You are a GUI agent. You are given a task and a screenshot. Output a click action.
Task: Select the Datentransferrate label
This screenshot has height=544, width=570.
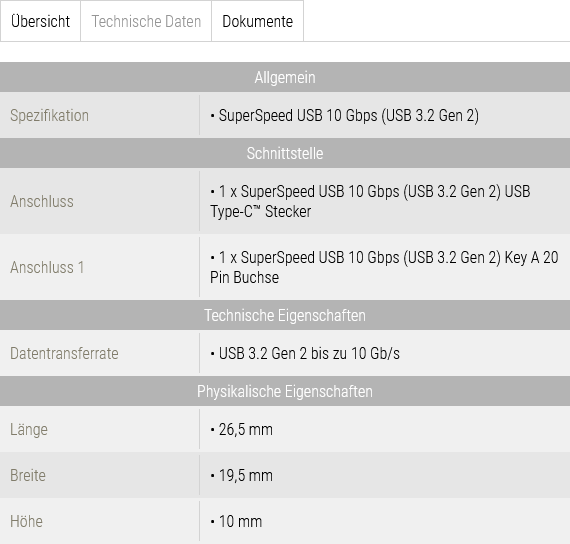point(64,353)
